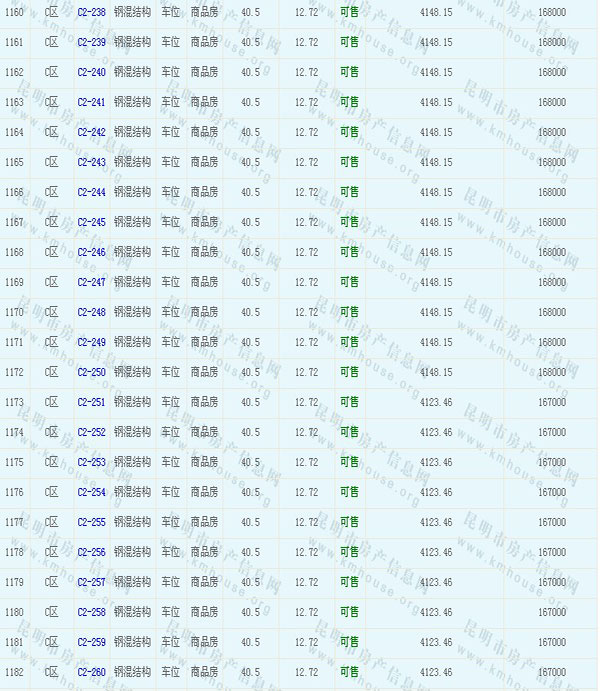Open the C2-251 unit link
This screenshot has height=691, width=600.
[91, 402]
